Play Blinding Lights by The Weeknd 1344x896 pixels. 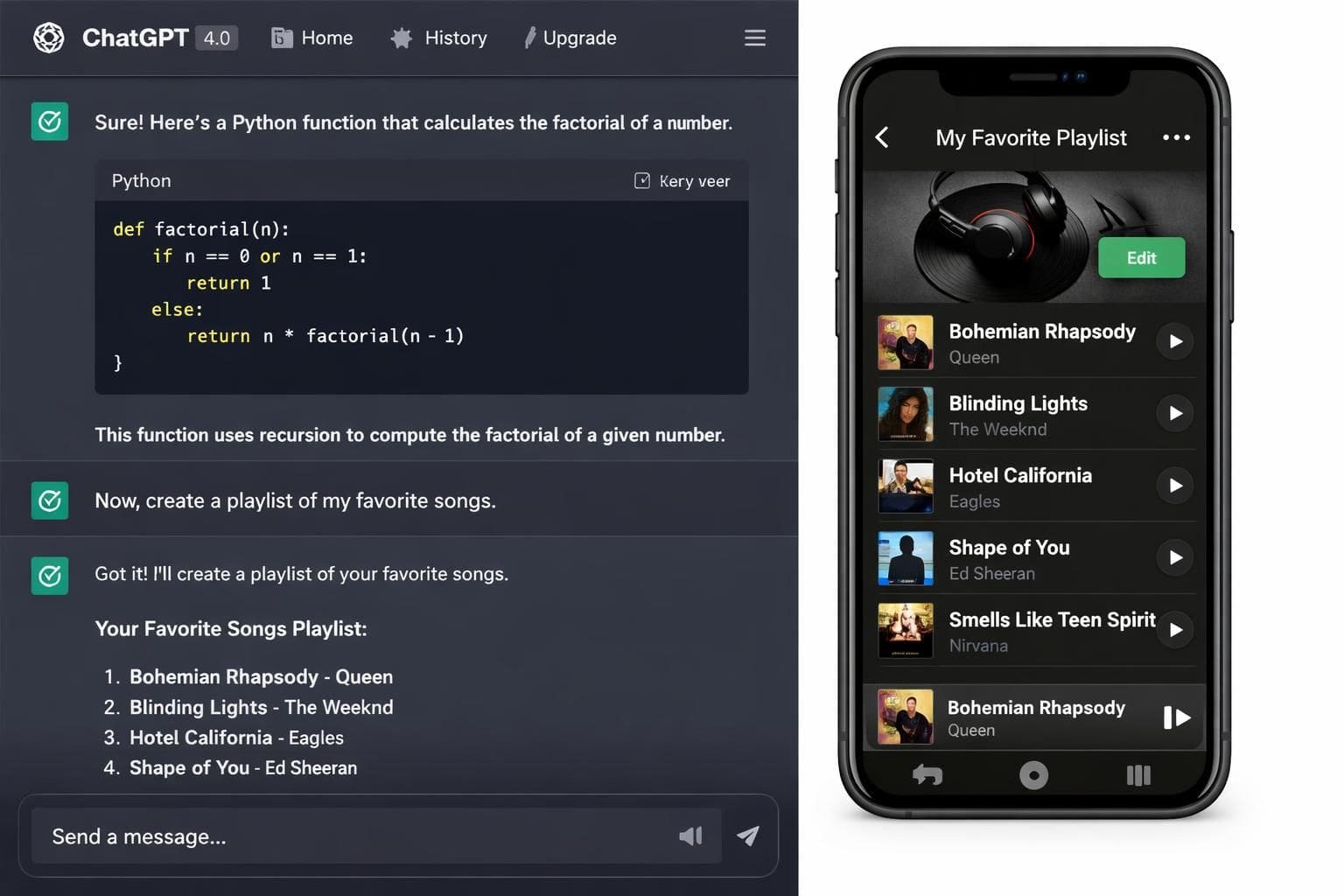coord(1175,413)
